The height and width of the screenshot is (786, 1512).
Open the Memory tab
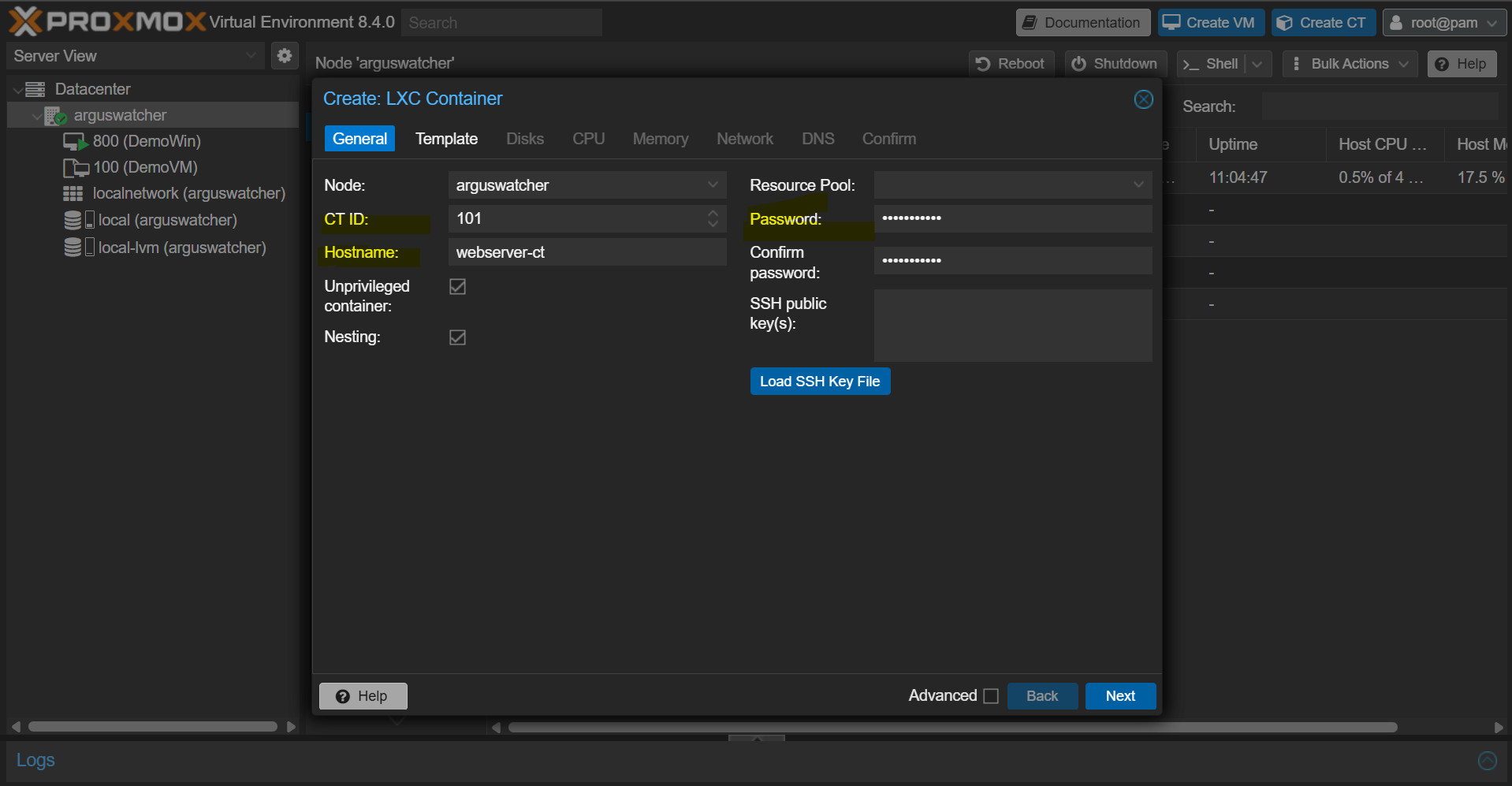tap(661, 139)
